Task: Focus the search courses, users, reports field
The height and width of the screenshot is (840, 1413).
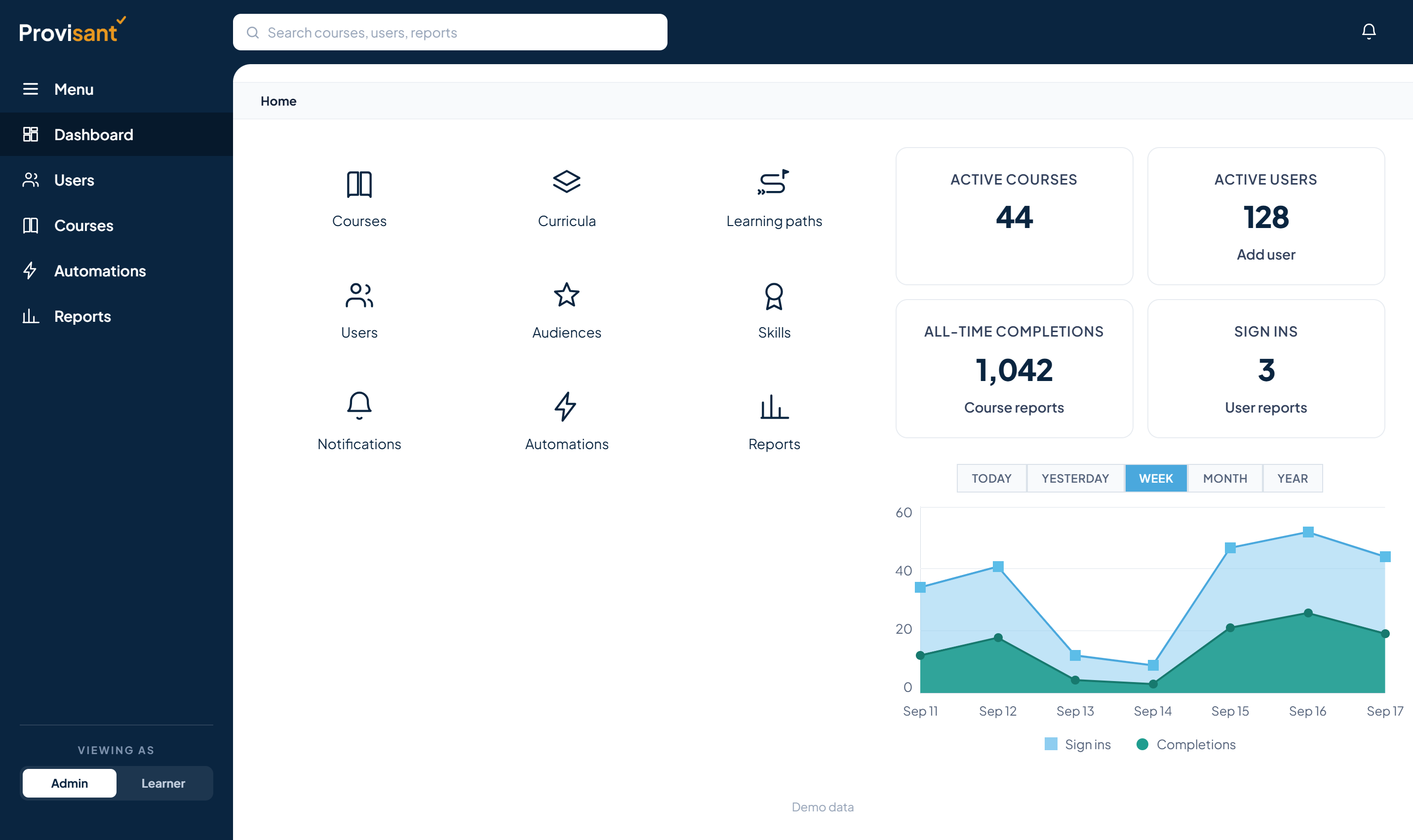Action: 449,32
